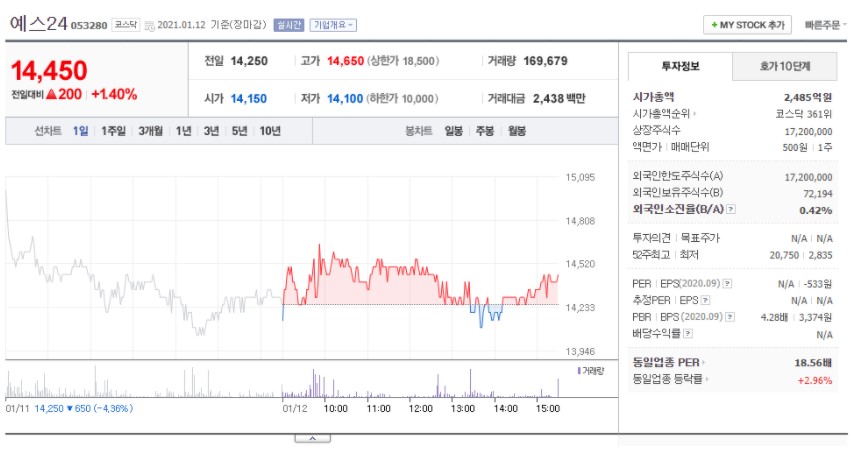Open help icon next to EPS(2020.09)
The width and height of the screenshot is (851, 452).
coord(727,283)
